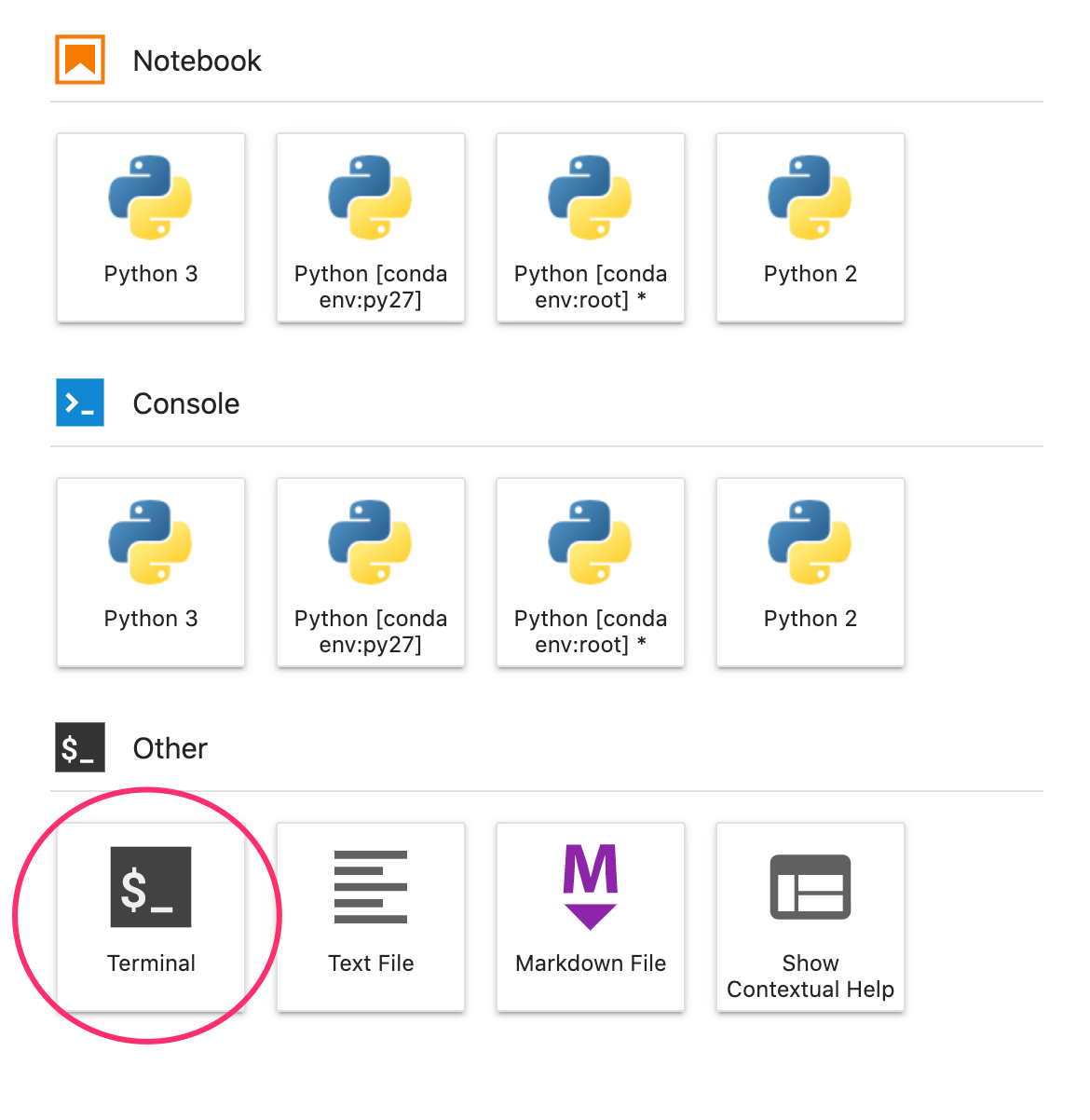This screenshot has width=1090, height=1120.
Task: Click the Contextual Help panel icon
Action: point(811,886)
